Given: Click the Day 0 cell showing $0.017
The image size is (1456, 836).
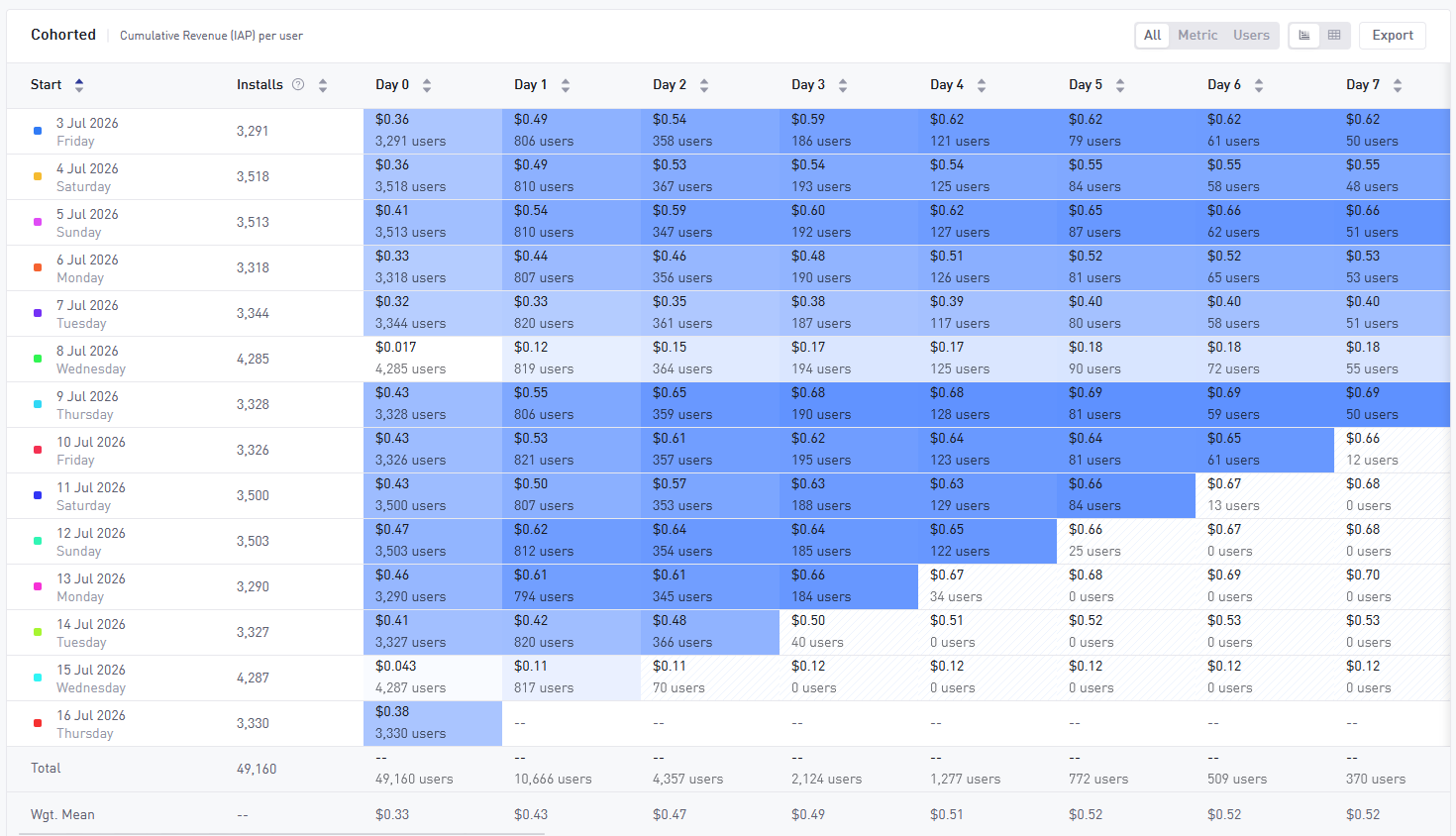Looking at the screenshot, I should click(433, 359).
